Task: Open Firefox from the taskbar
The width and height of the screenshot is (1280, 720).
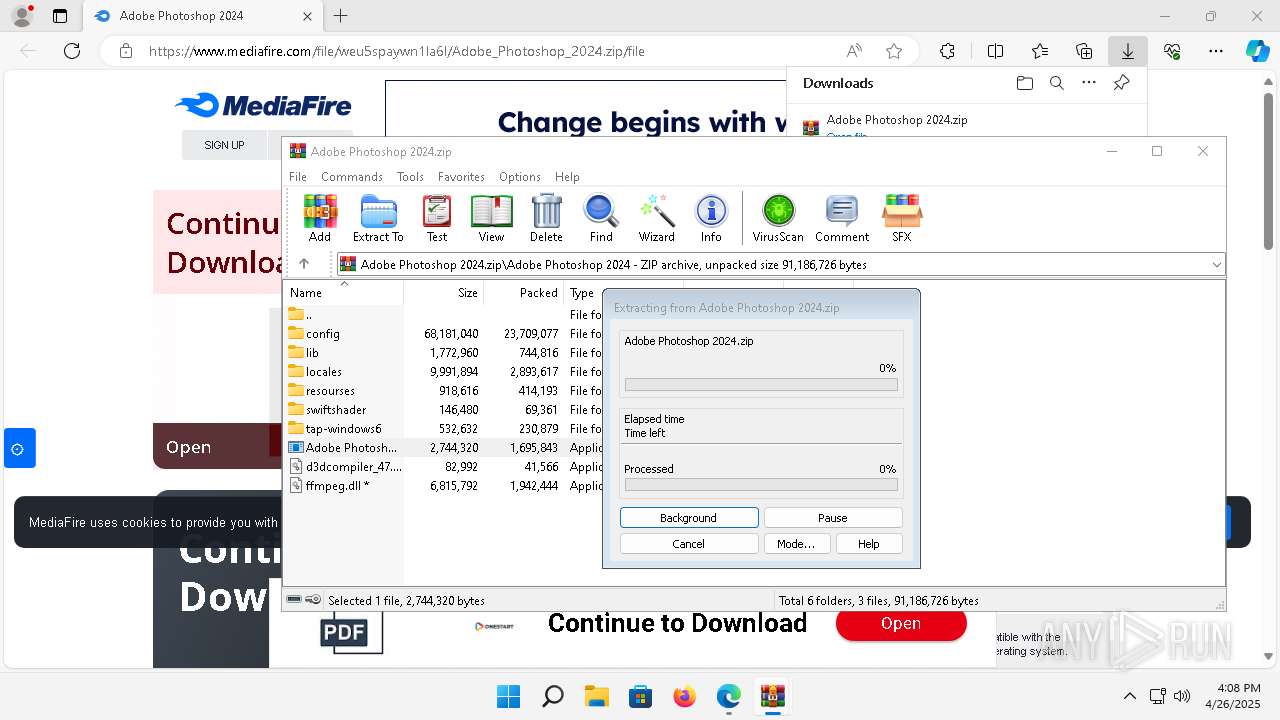Action: pos(684,696)
